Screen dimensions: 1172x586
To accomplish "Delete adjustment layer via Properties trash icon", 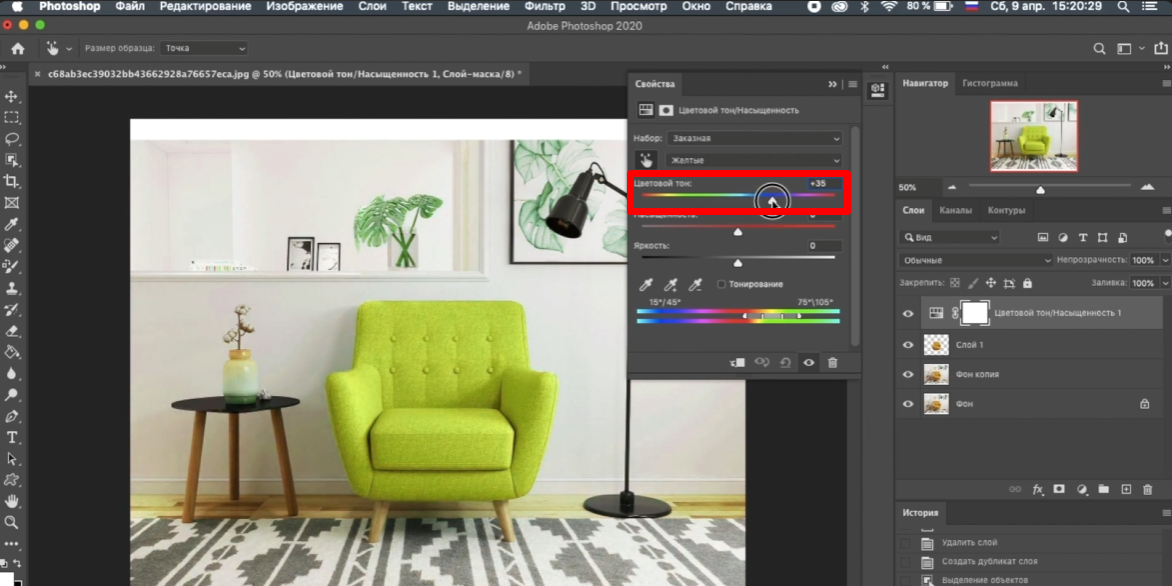I will click(x=832, y=363).
